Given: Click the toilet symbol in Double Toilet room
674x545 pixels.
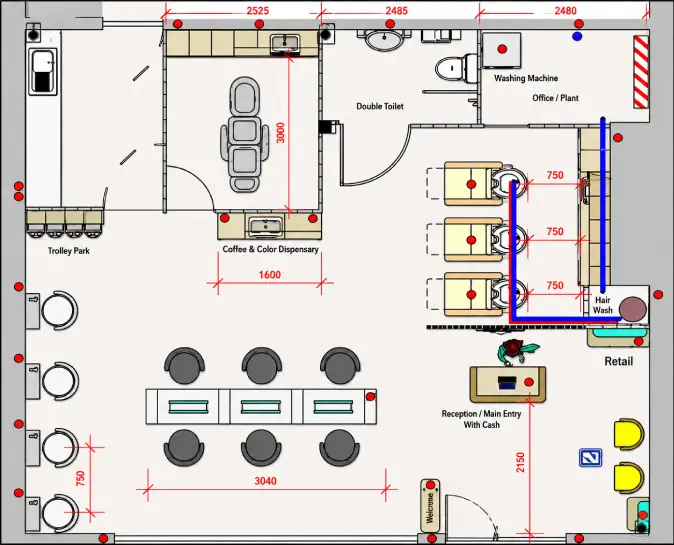Looking at the screenshot, I should coord(456,69).
